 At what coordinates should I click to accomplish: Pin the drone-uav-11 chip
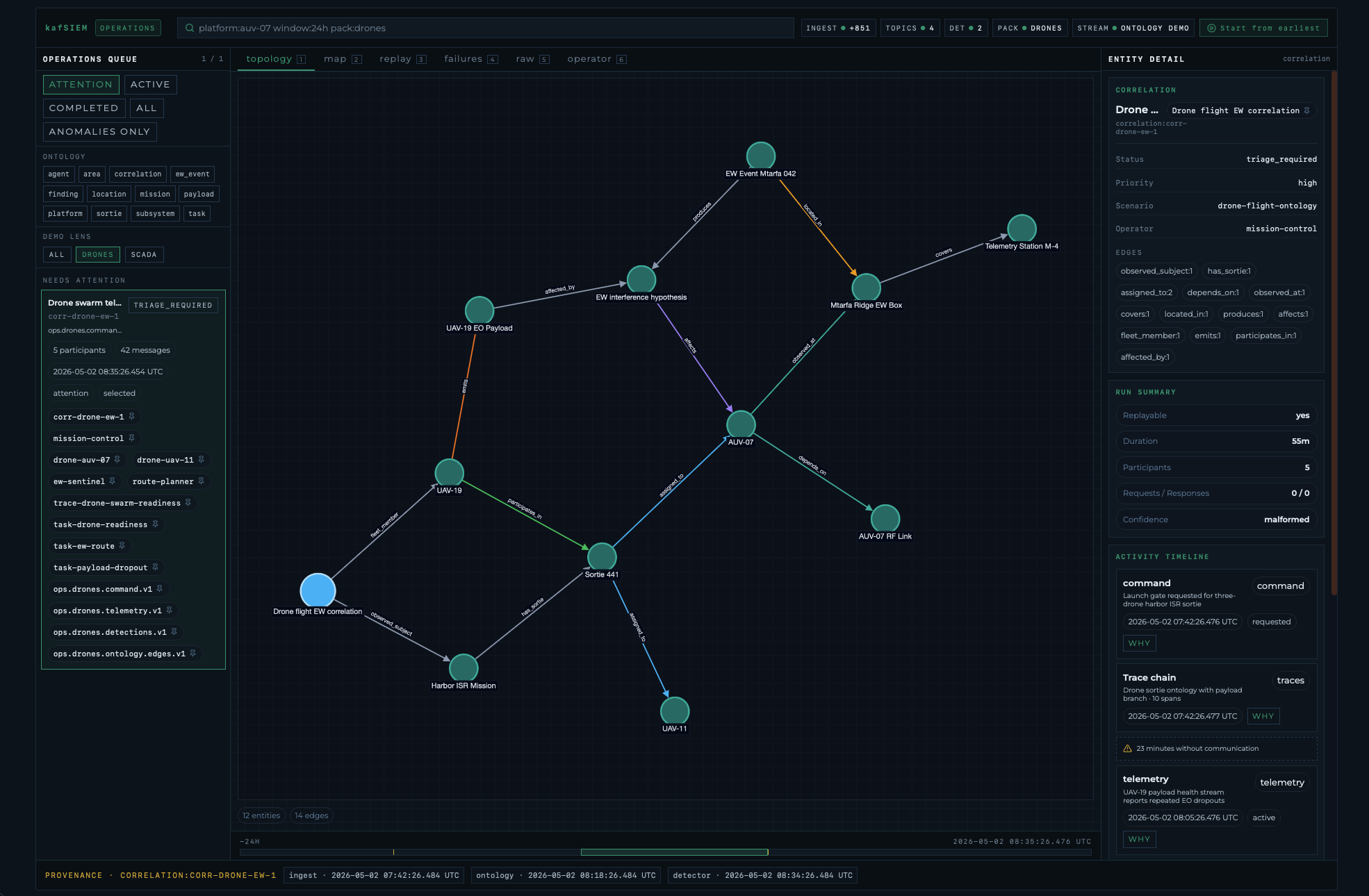202,460
